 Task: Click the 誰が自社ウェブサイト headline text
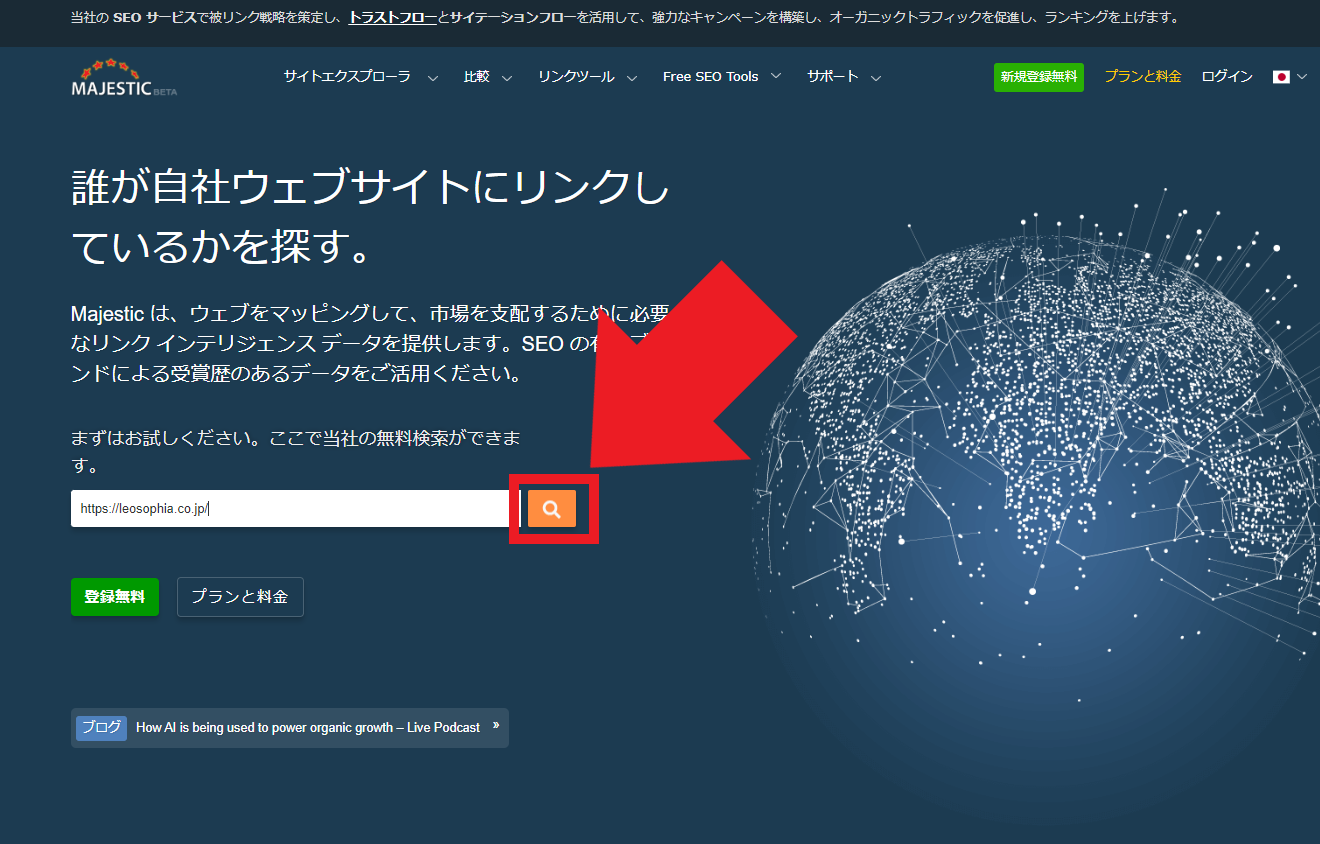click(x=370, y=218)
